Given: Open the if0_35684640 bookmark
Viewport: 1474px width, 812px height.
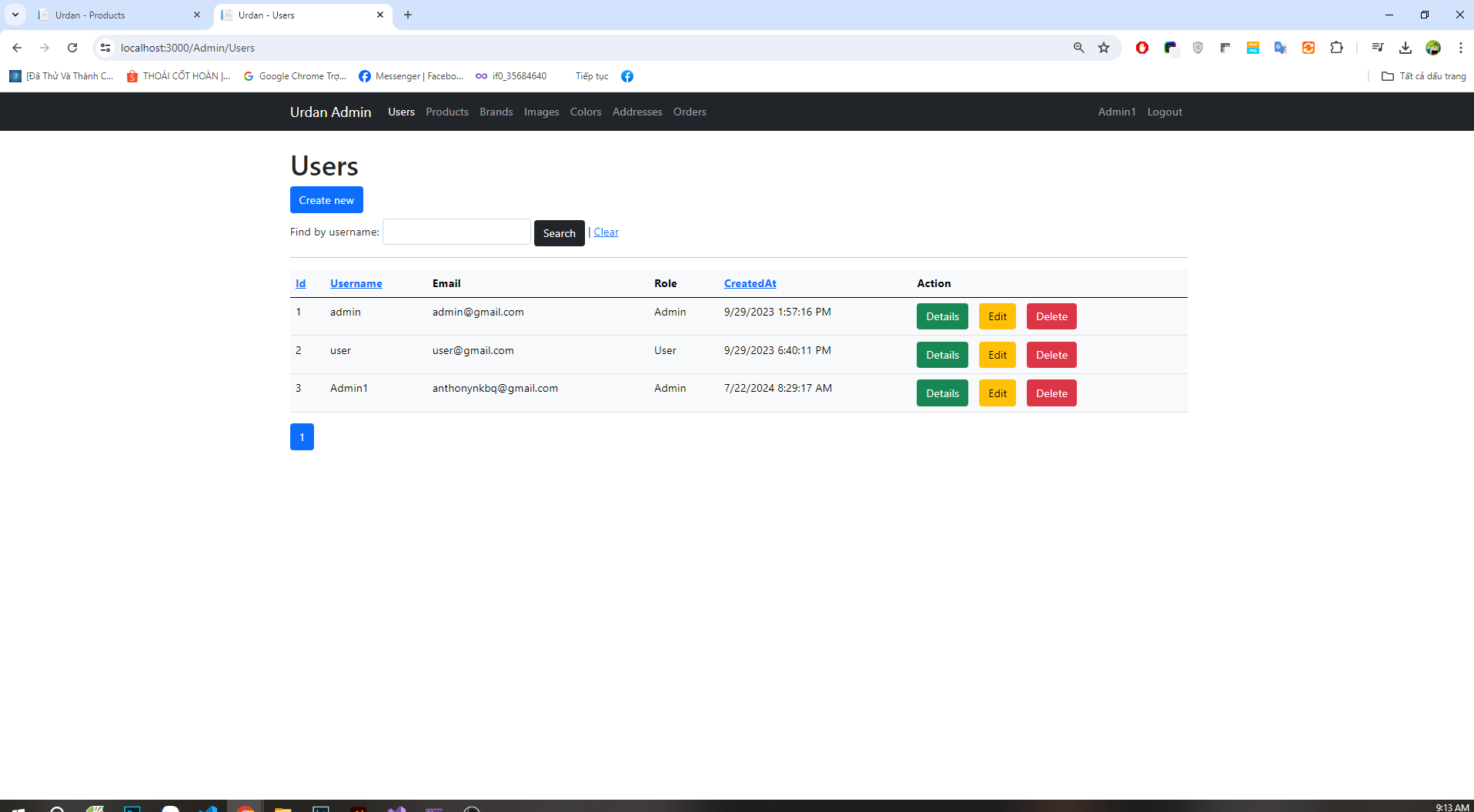Looking at the screenshot, I should pyautogui.click(x=511, y=76).
